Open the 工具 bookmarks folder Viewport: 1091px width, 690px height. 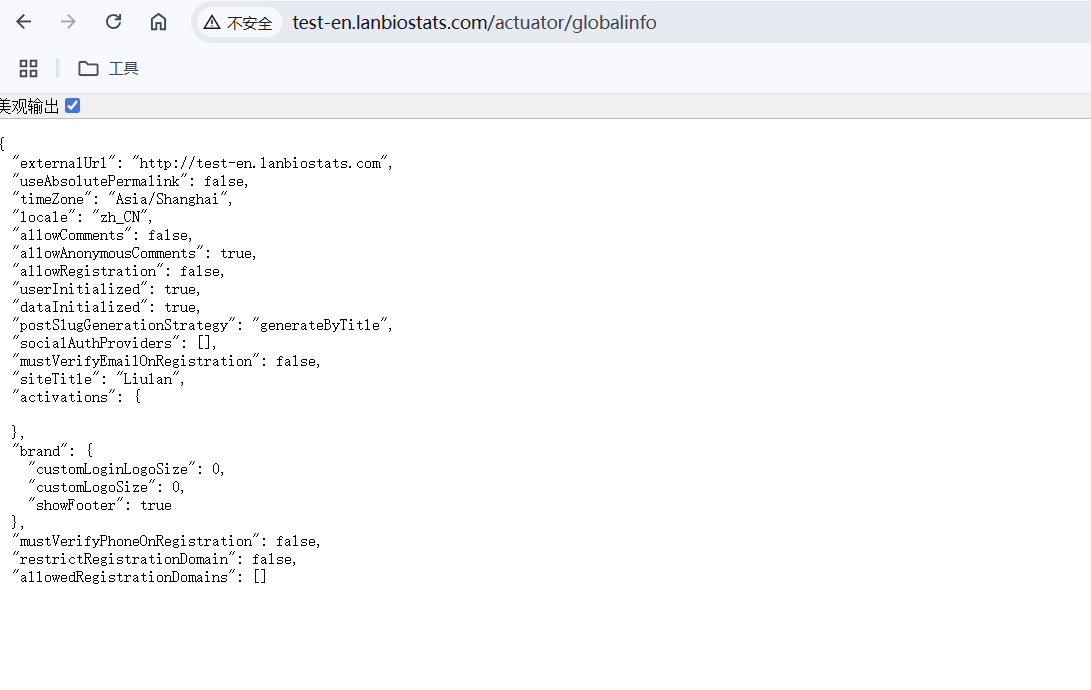click(108, 68)
